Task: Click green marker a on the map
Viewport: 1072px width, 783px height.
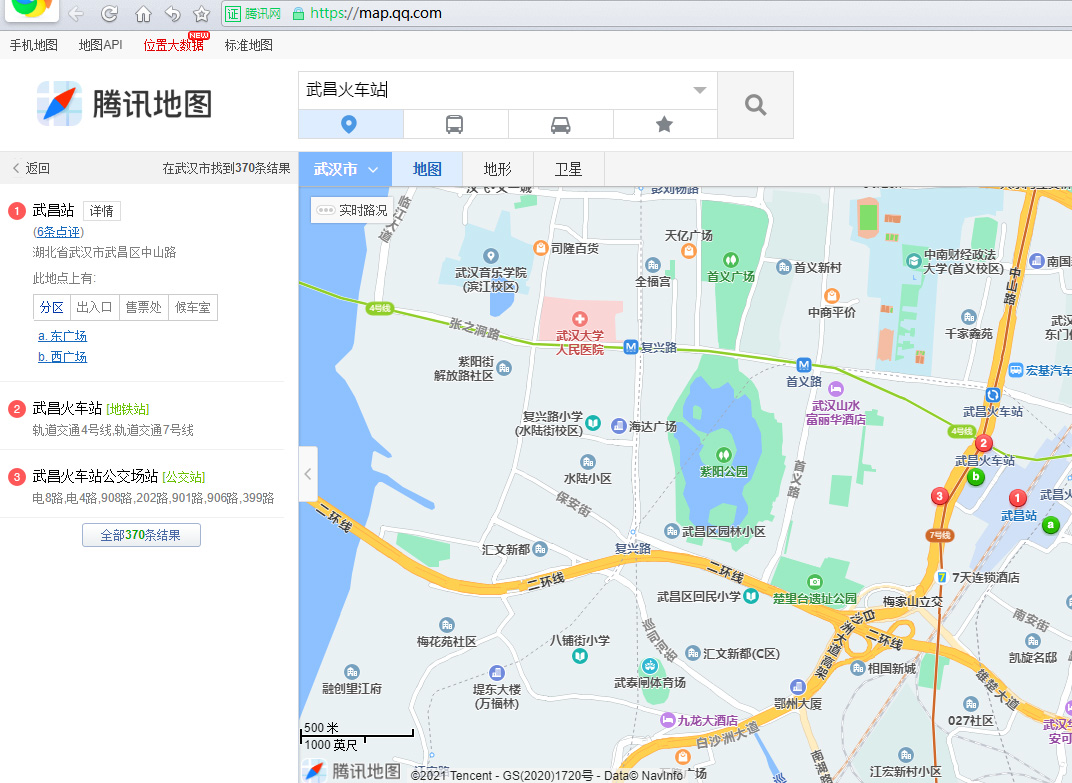Action: pyautogui.click(x=1050, y=525)
